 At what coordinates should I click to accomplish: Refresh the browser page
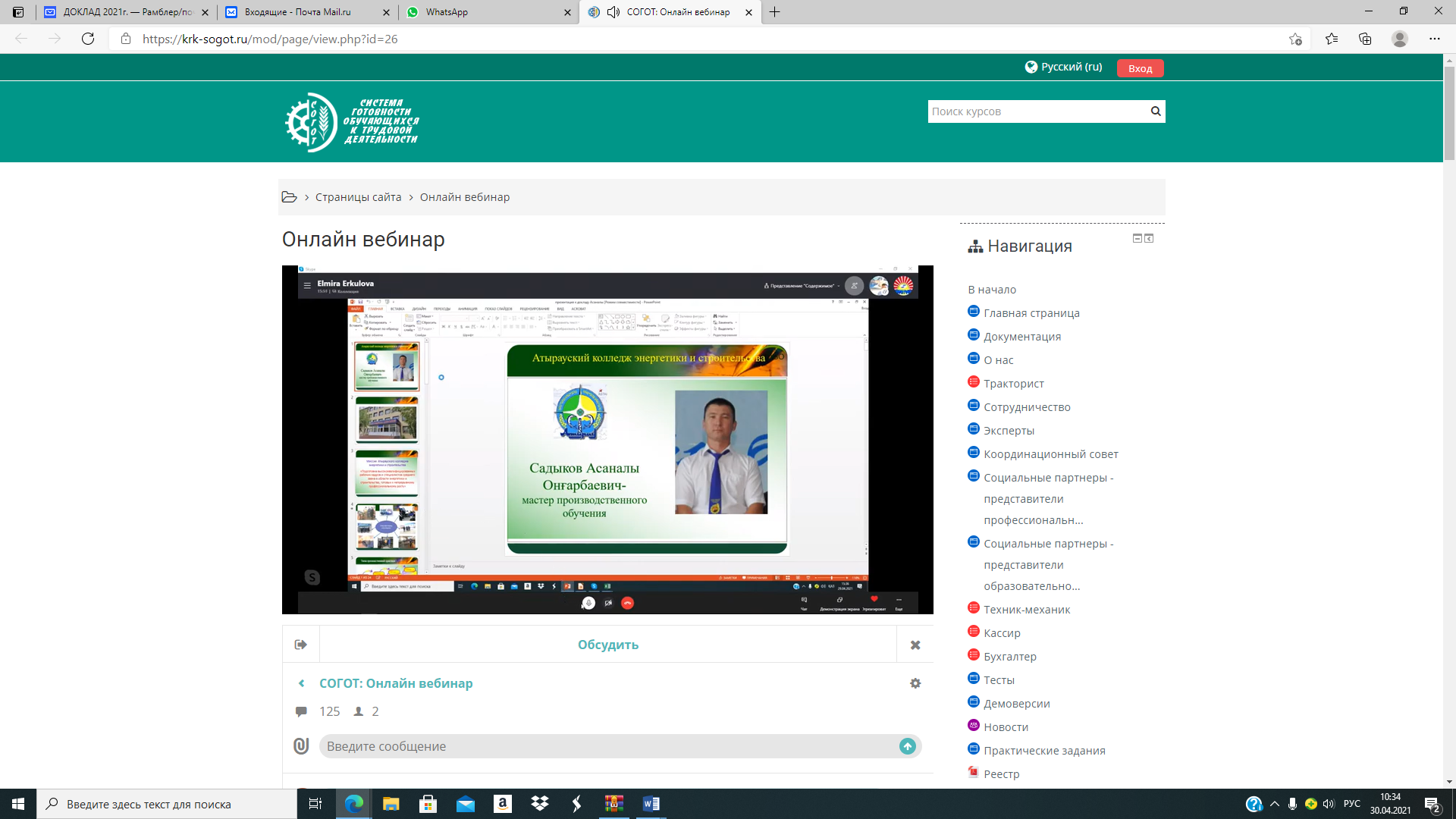[88, 39]
